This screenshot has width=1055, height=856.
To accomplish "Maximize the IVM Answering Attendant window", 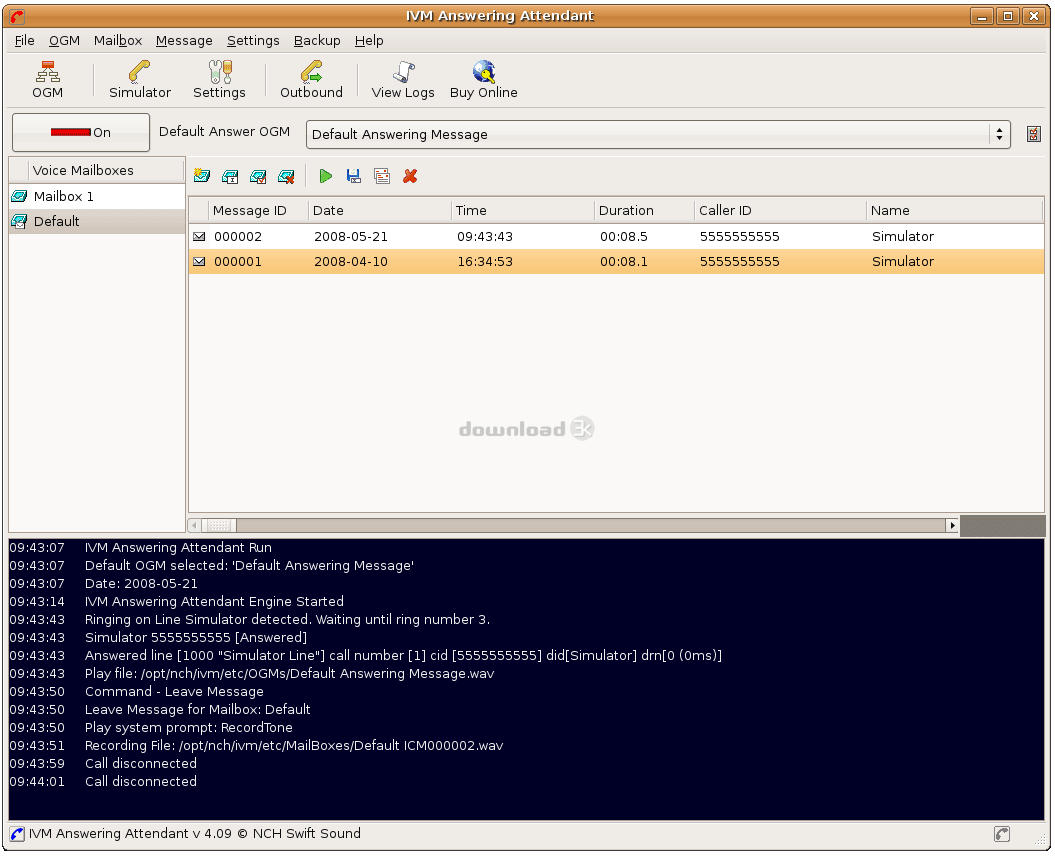I will (x=1008, y=16).
